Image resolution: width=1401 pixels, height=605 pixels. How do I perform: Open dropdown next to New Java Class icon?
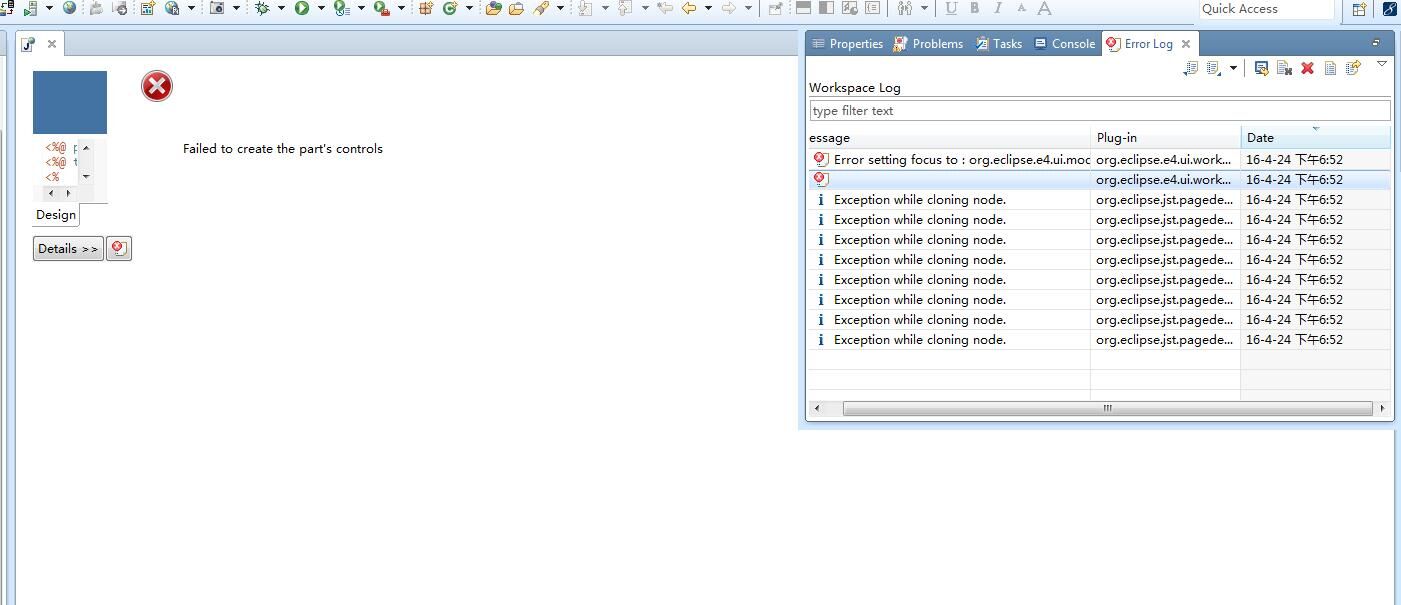point(469,8)
